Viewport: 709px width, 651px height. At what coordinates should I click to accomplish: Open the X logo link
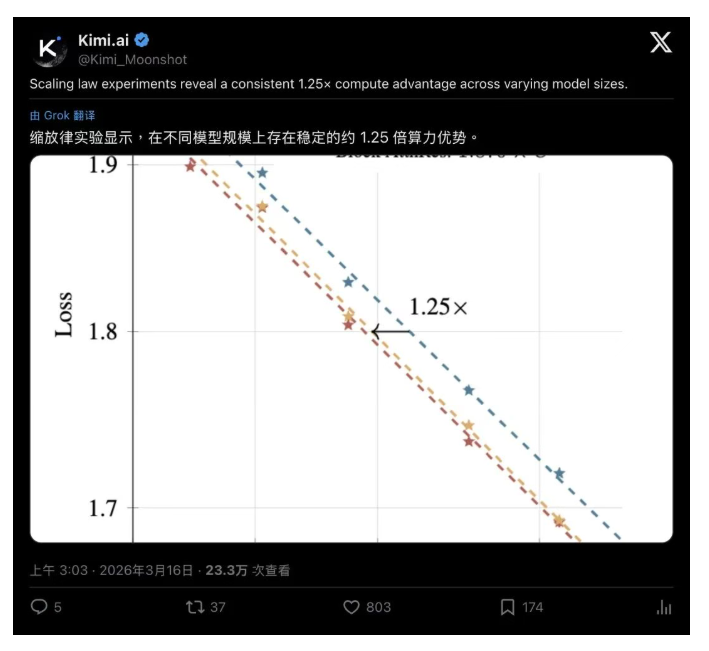pos(661,42)
